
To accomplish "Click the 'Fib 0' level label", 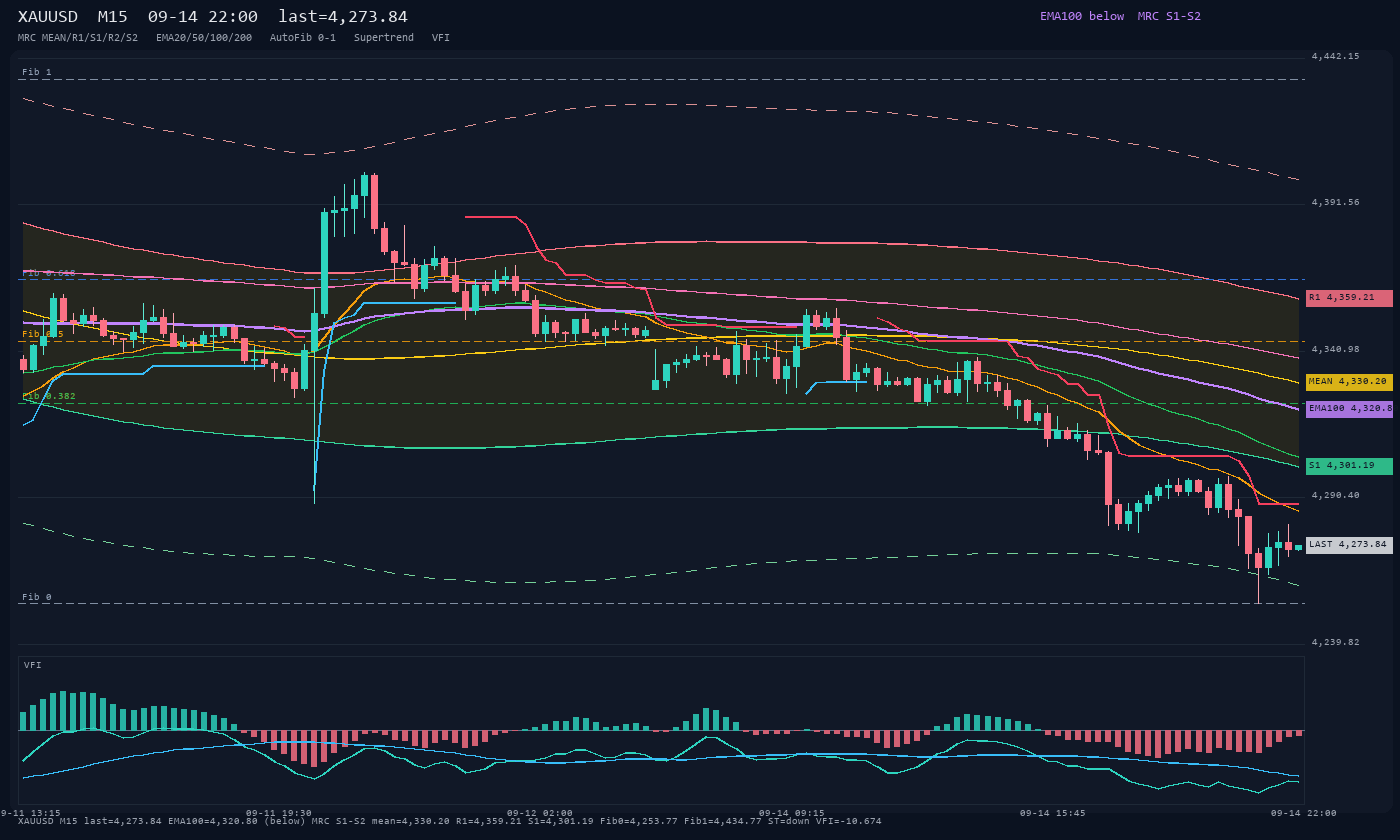I will click(x=37, y=597).
